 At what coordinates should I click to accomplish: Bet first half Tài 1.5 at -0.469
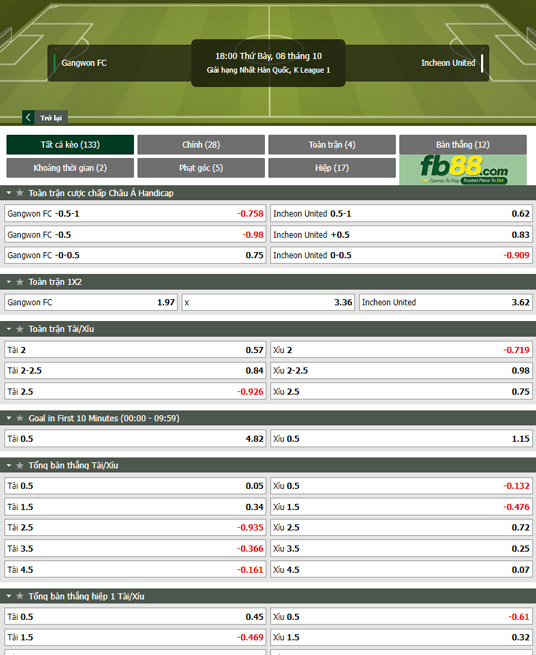pyautogui.click(x=135, y=637)
